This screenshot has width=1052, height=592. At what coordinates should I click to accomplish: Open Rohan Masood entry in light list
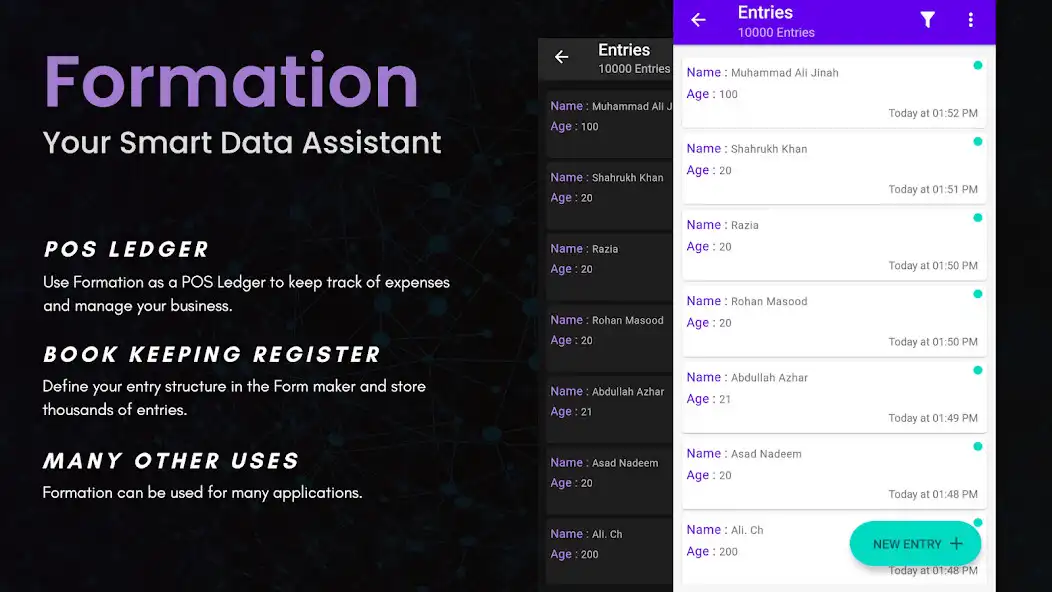834,321
